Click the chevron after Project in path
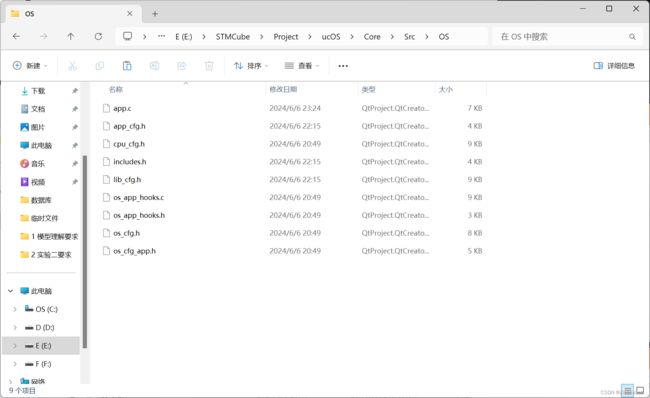650x398 pixels. tap(310, 36)
